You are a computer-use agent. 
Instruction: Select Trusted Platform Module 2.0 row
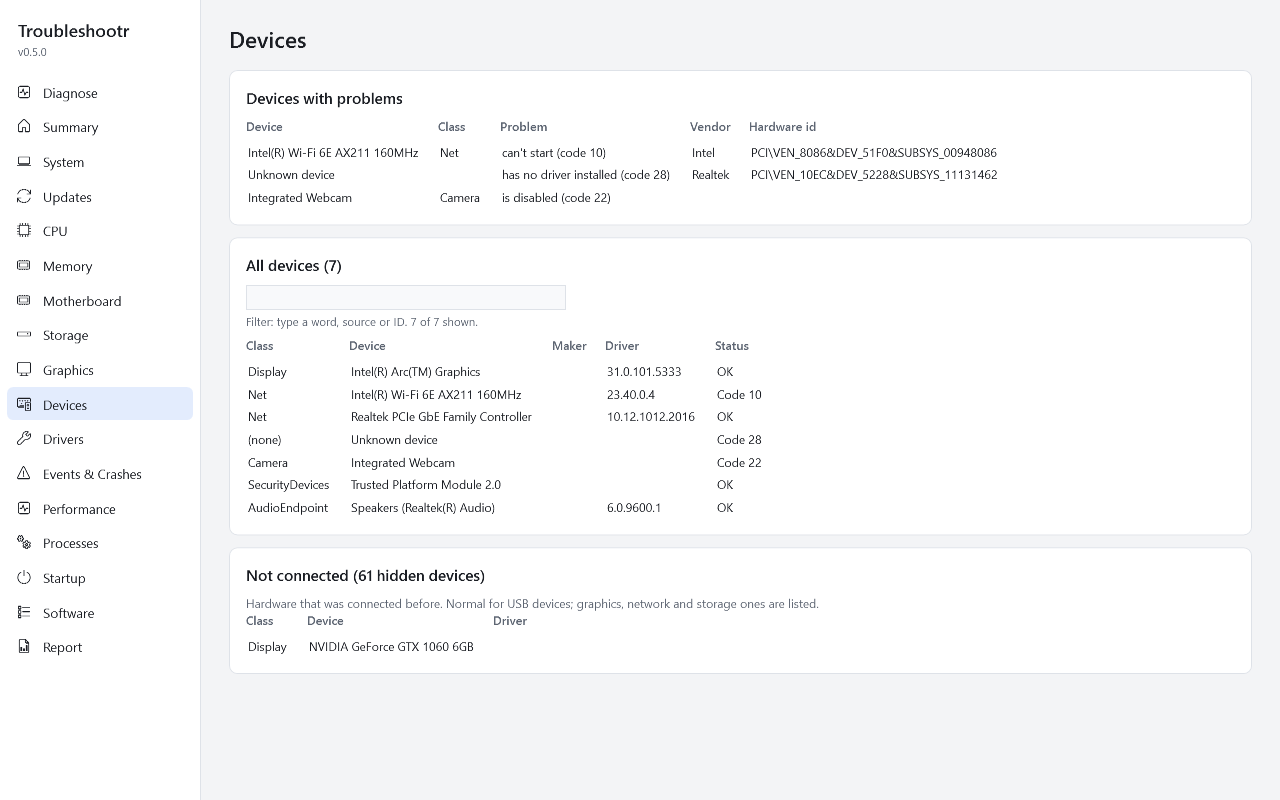click(x=505, y=485)
